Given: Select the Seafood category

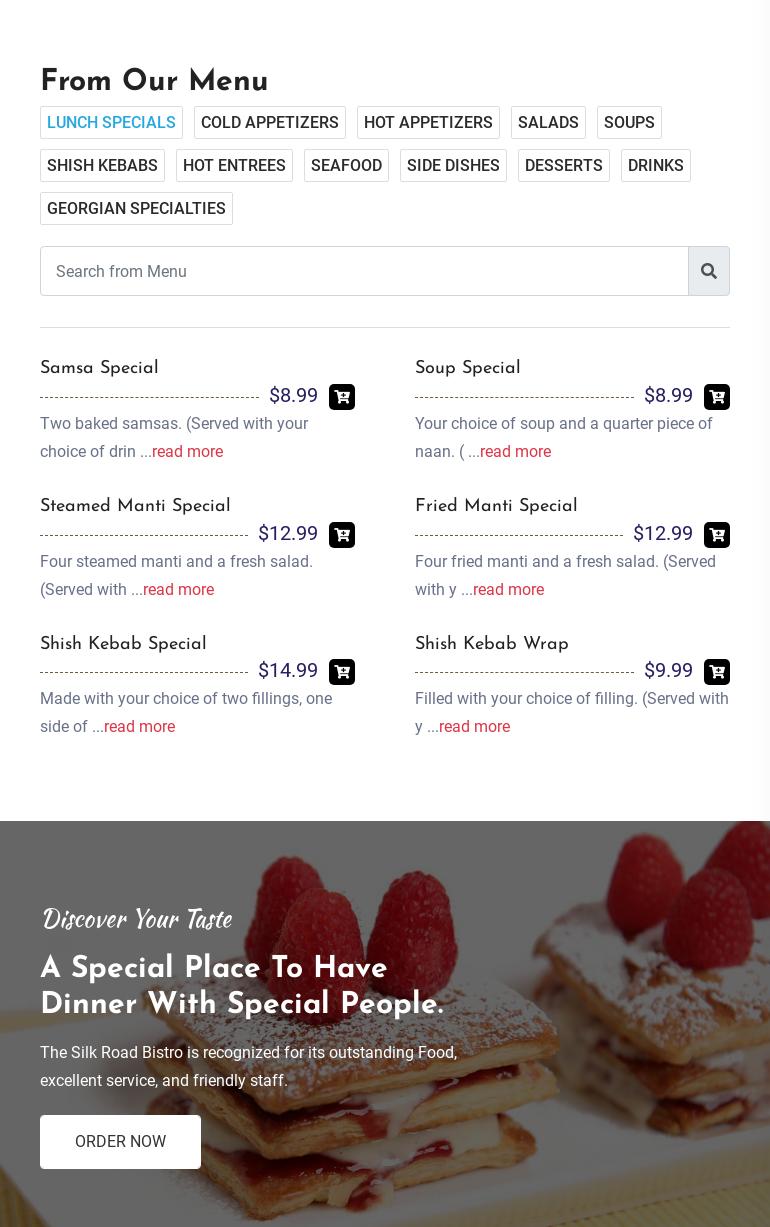Looking at the screenshot, I should (x=346, y=165).
